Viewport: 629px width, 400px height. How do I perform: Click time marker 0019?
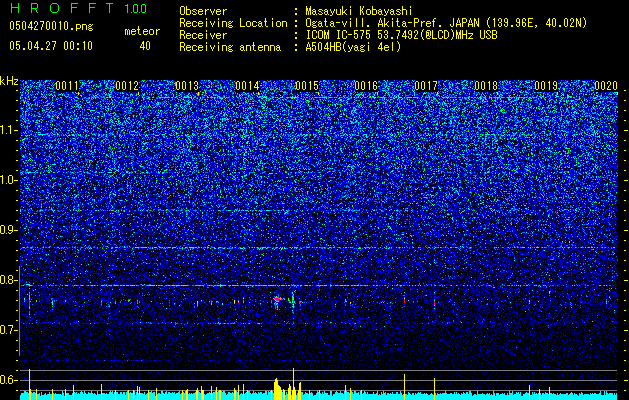546,86
